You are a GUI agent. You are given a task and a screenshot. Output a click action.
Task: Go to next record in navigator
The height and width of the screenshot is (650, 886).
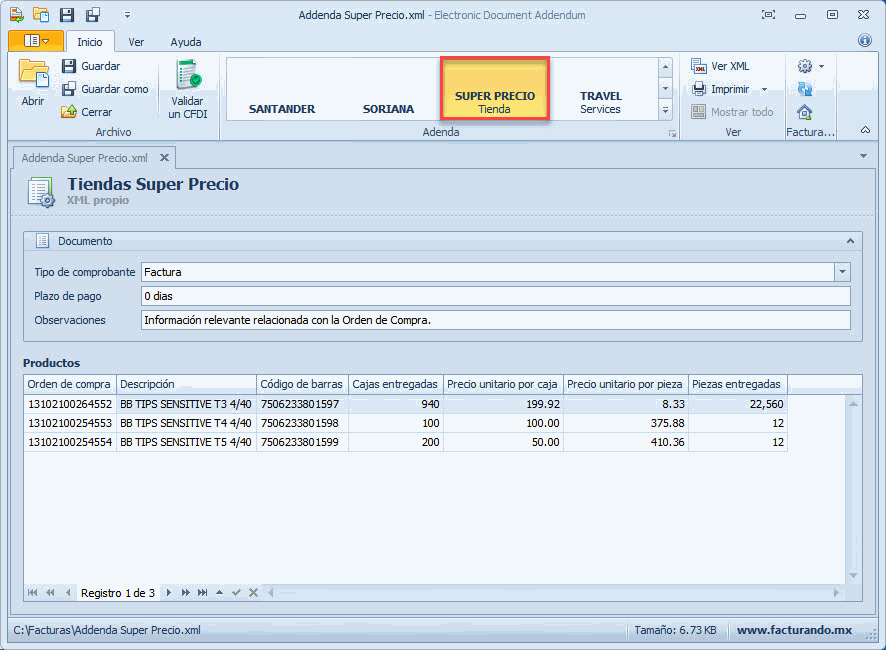tap(168, 593)
